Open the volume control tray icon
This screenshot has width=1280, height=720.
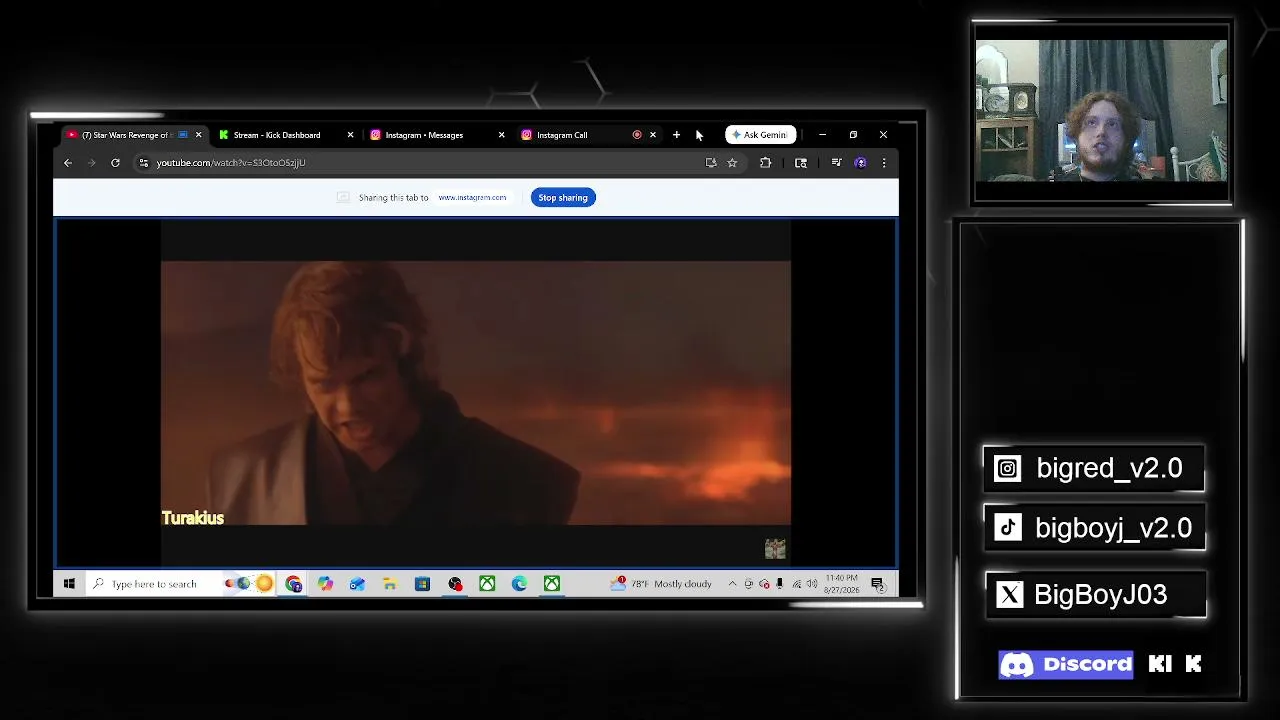tap(812, 584)
